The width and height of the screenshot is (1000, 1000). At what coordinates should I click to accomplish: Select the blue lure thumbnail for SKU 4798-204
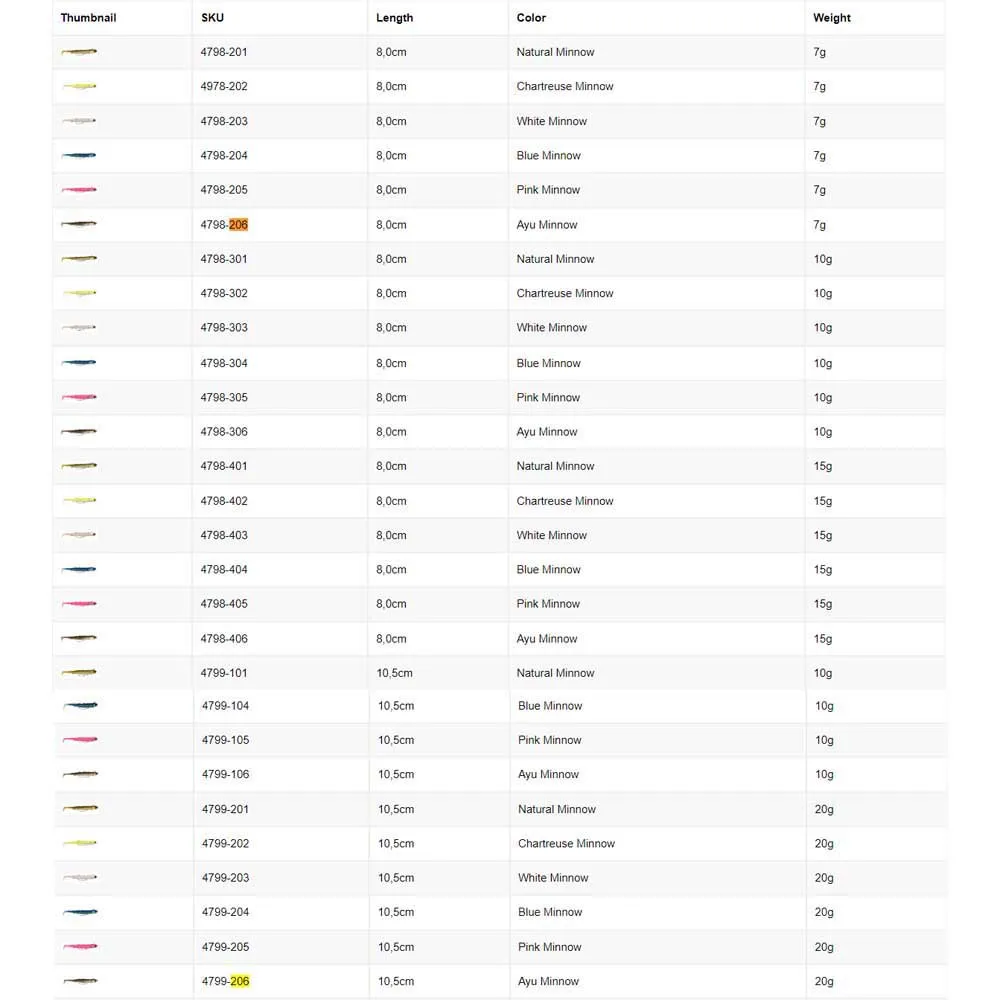coord(79,156)
